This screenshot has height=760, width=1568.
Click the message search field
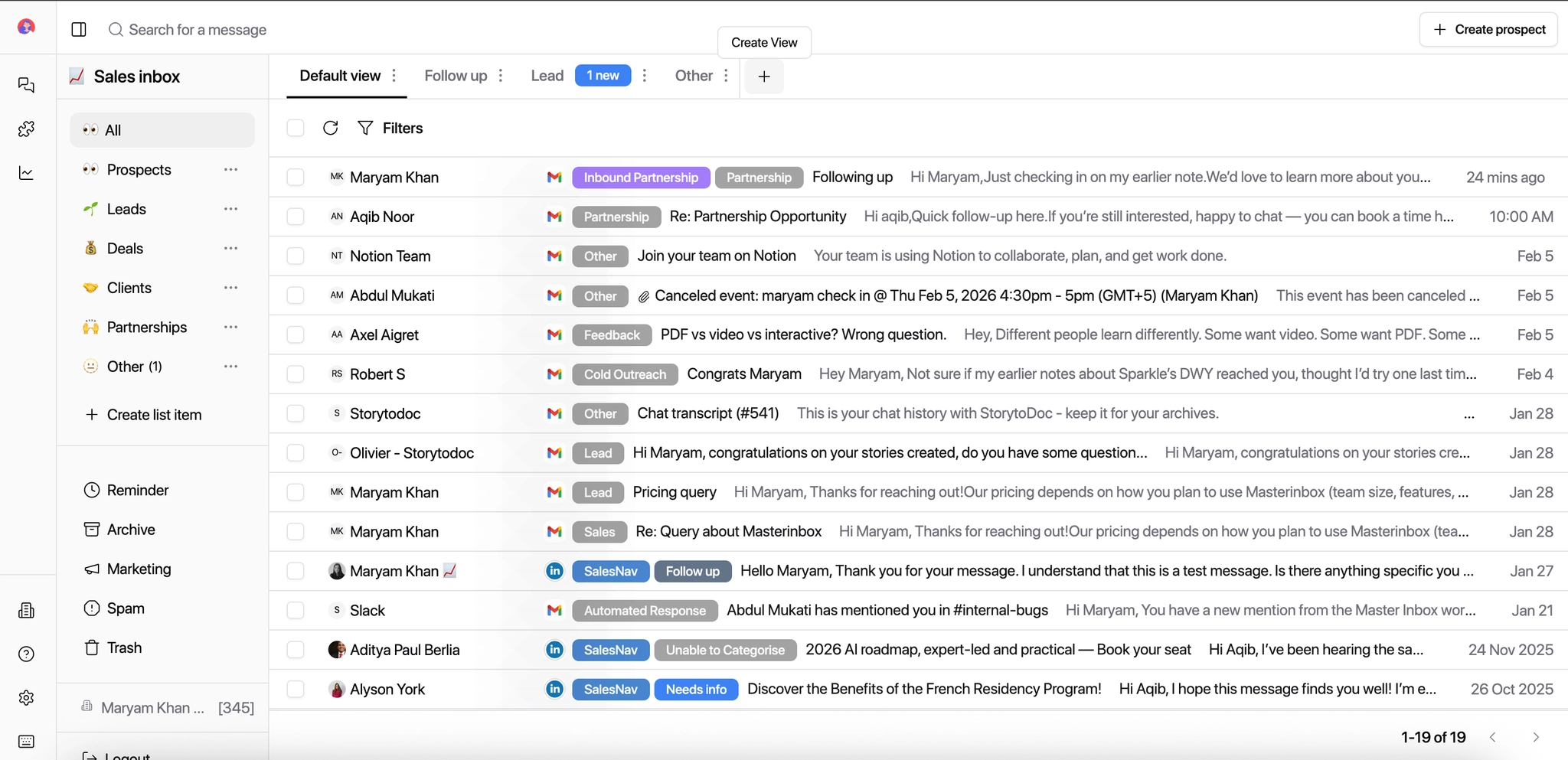coord(198,30)
